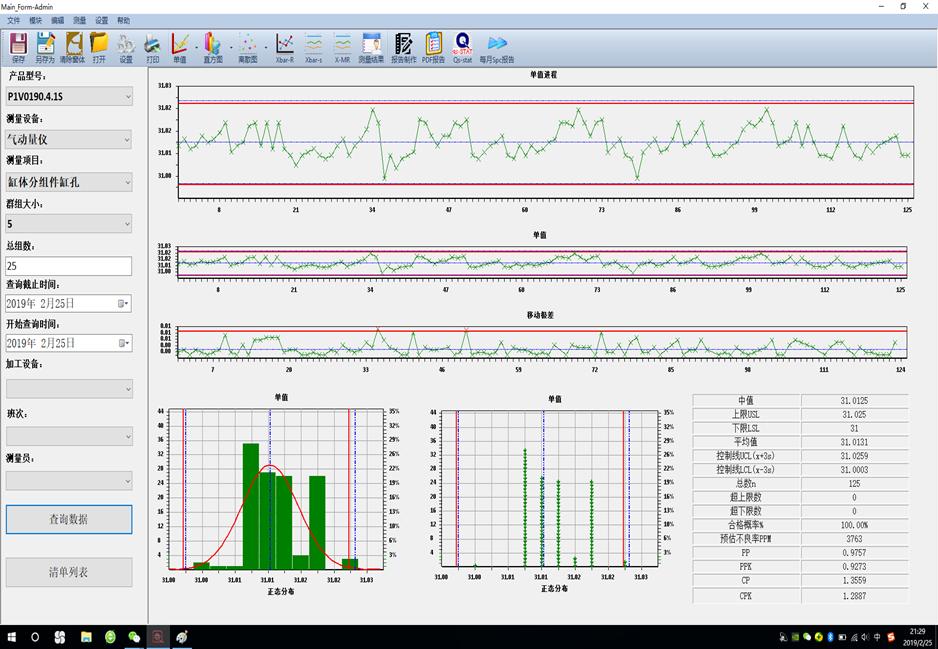
Task: Click the 控制线UCL value 31.0259
Action: (x=854, y=456)
